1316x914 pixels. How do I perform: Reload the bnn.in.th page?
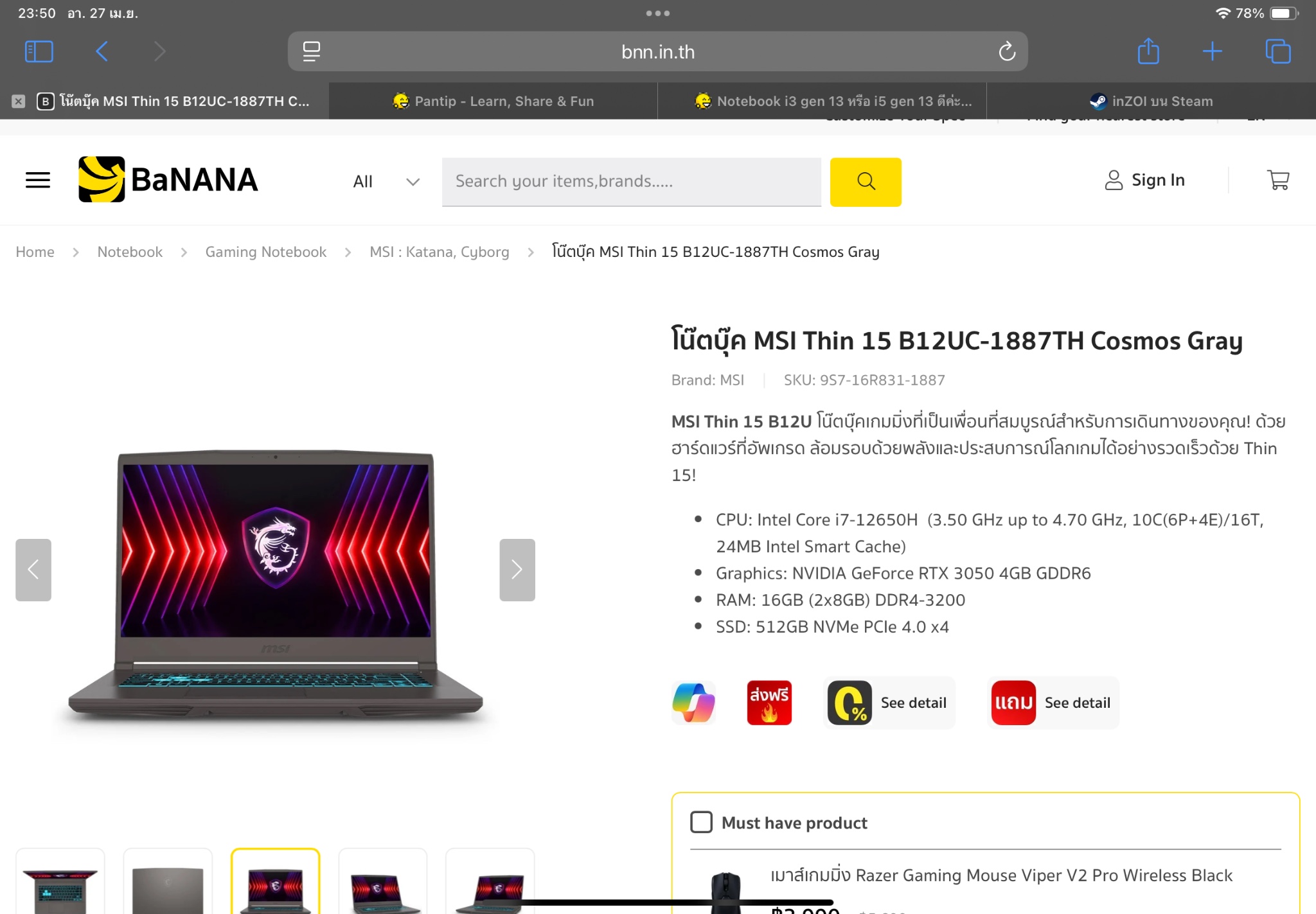coord(1007,51)
